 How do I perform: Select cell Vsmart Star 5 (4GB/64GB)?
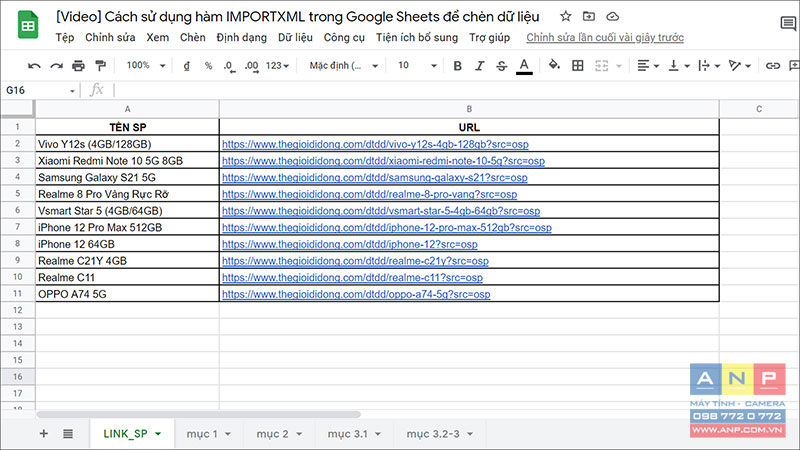128,211
